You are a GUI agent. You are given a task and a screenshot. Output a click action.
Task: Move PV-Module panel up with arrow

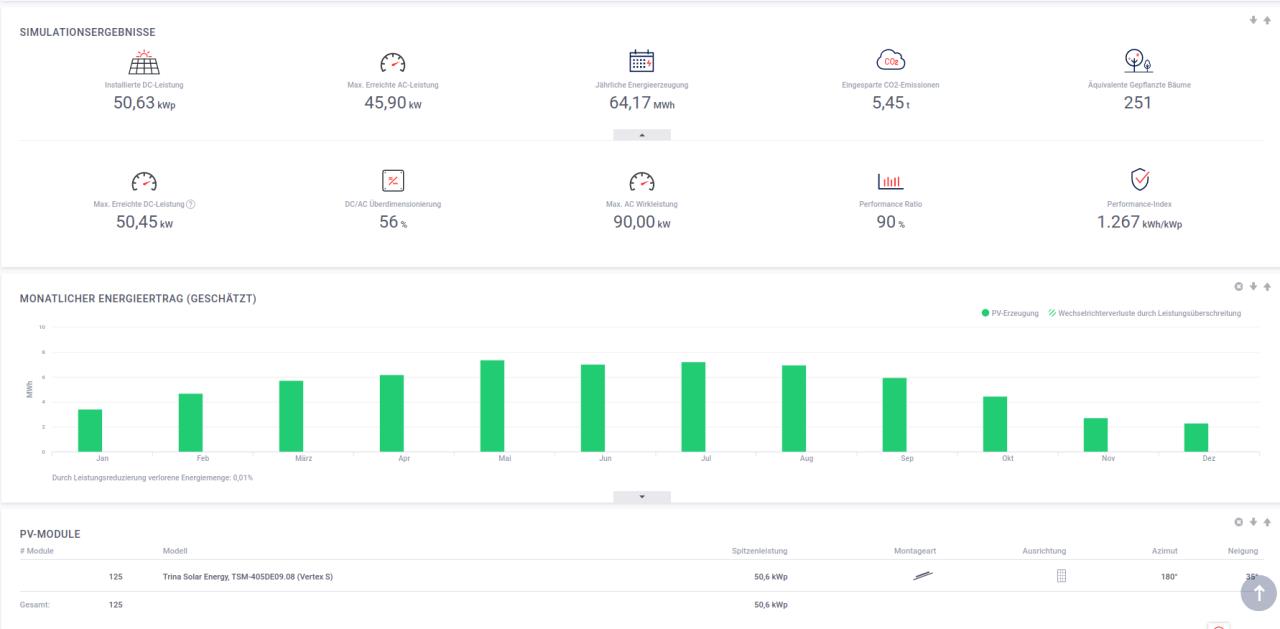click(x=1267, y=522)
